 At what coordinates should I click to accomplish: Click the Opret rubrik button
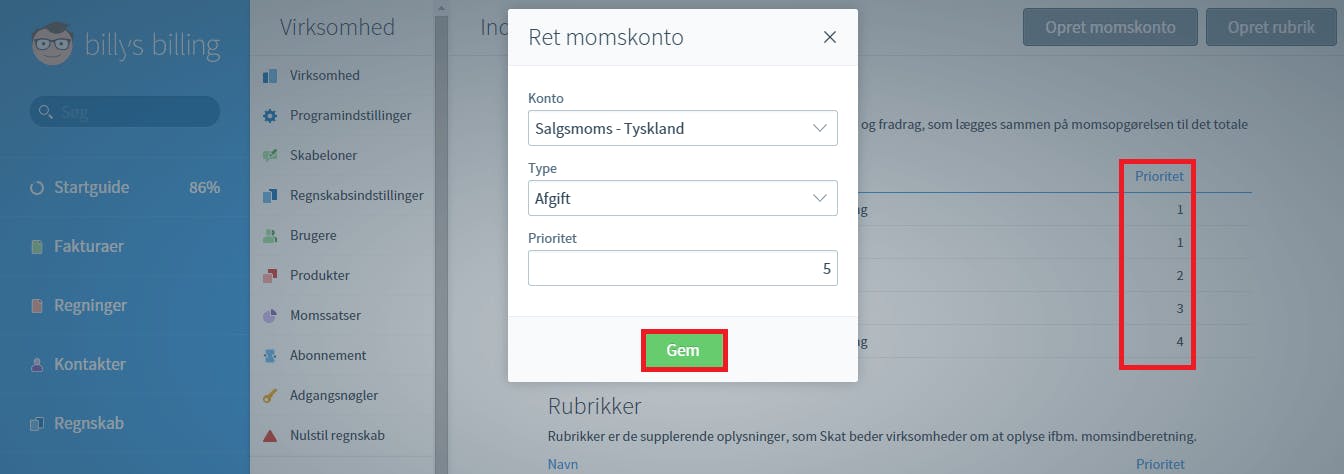click(x=1270, y=27)
